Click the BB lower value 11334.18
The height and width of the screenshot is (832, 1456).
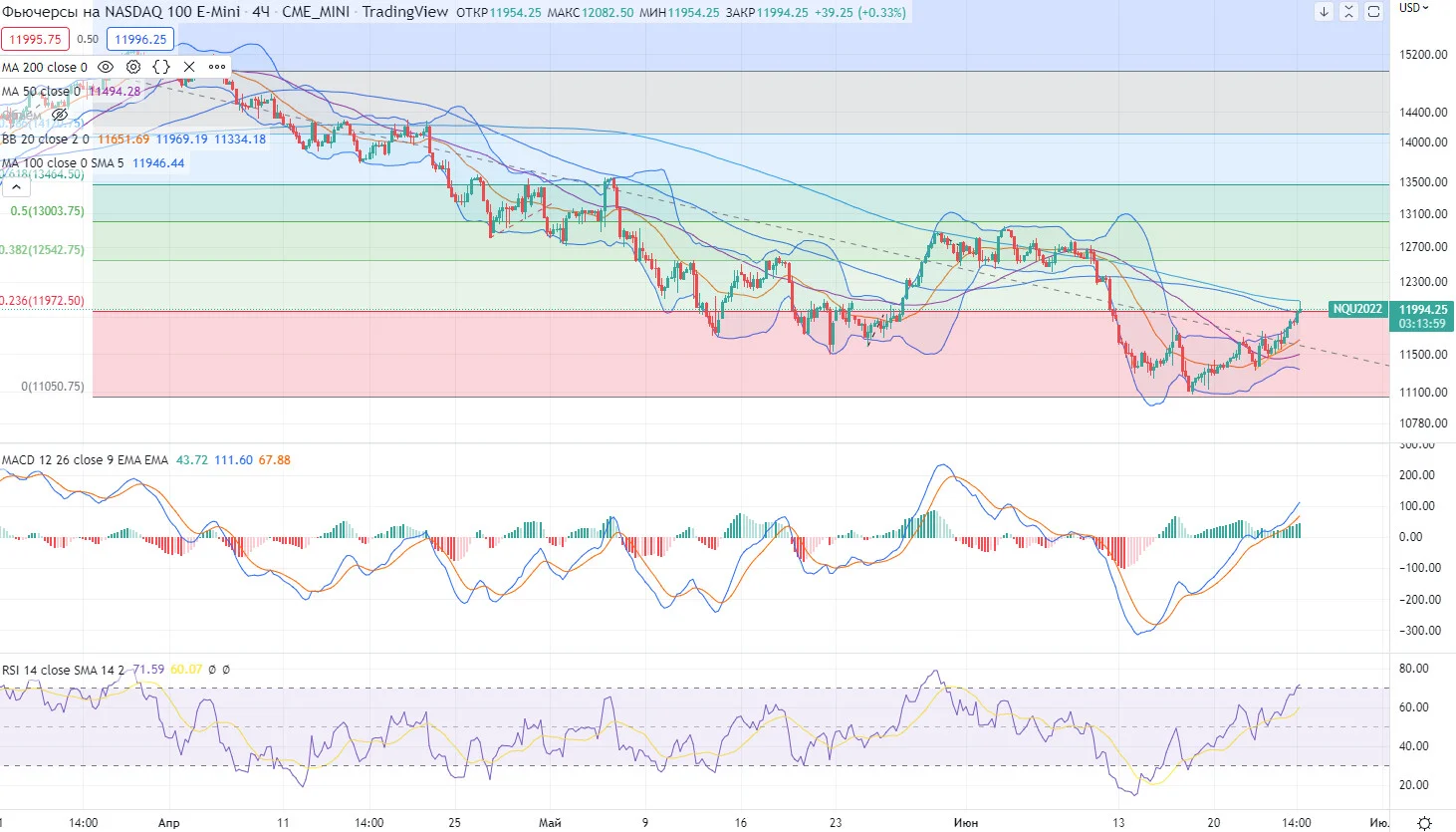coord(240,139)
